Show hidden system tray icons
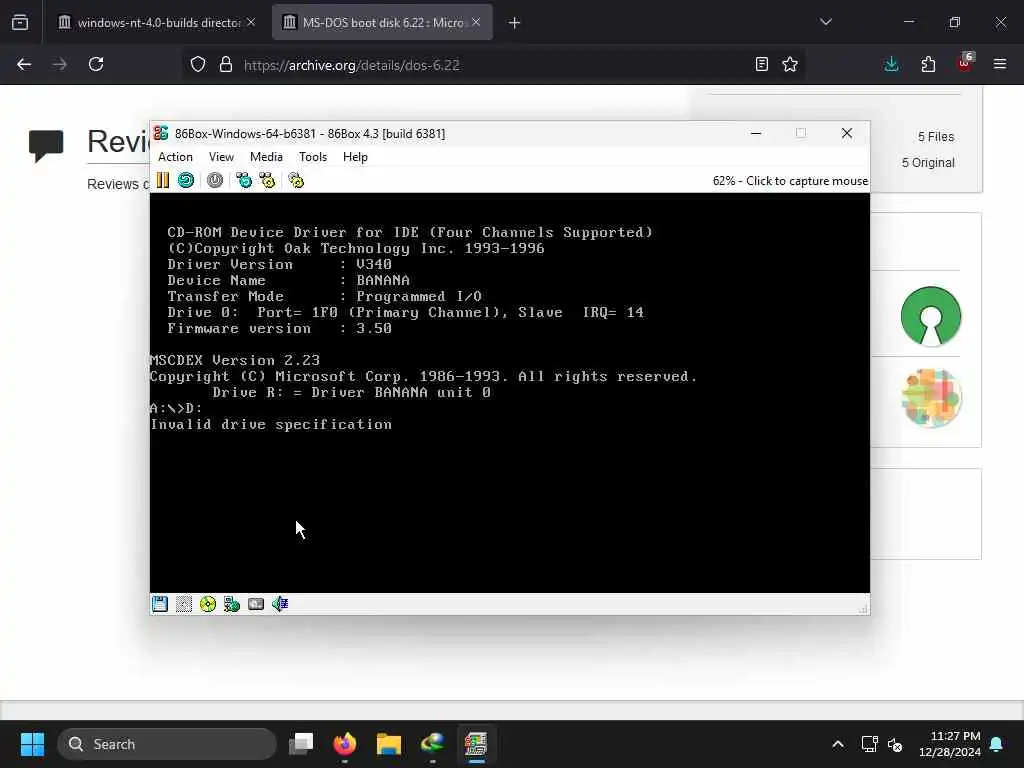 838,744
